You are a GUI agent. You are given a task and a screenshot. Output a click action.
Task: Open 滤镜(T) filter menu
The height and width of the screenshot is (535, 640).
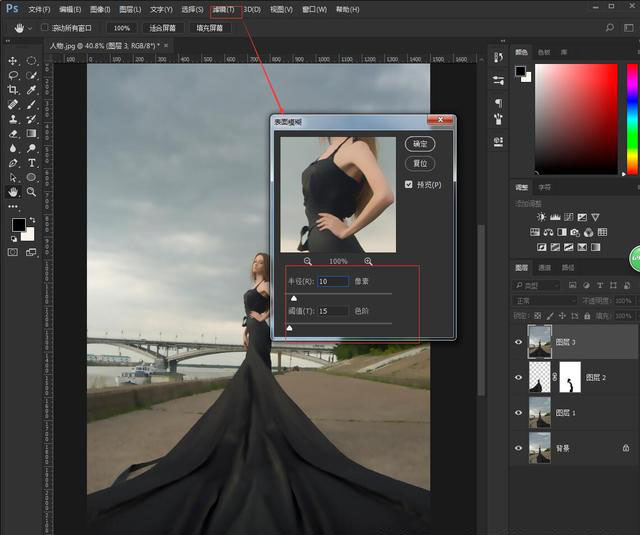(224, 9)
